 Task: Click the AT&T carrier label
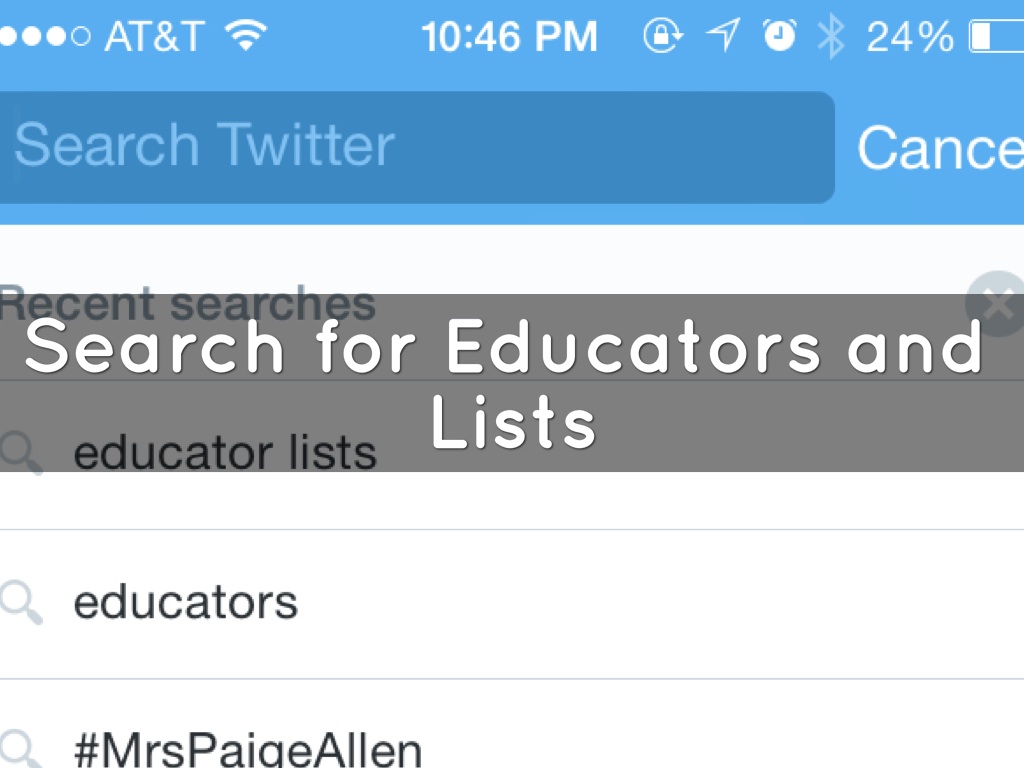point(156,38)
